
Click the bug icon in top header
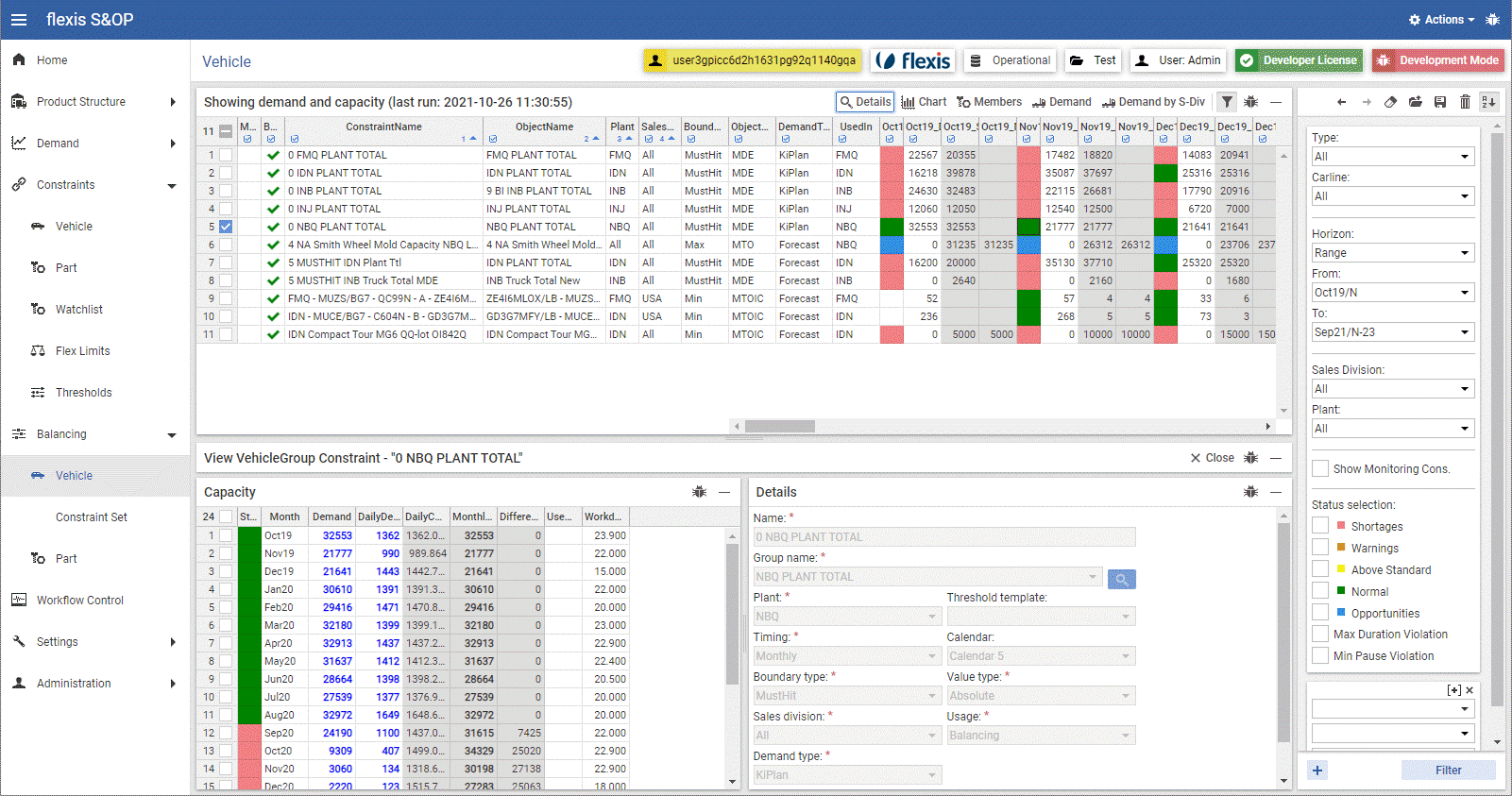pos(1492,19)
